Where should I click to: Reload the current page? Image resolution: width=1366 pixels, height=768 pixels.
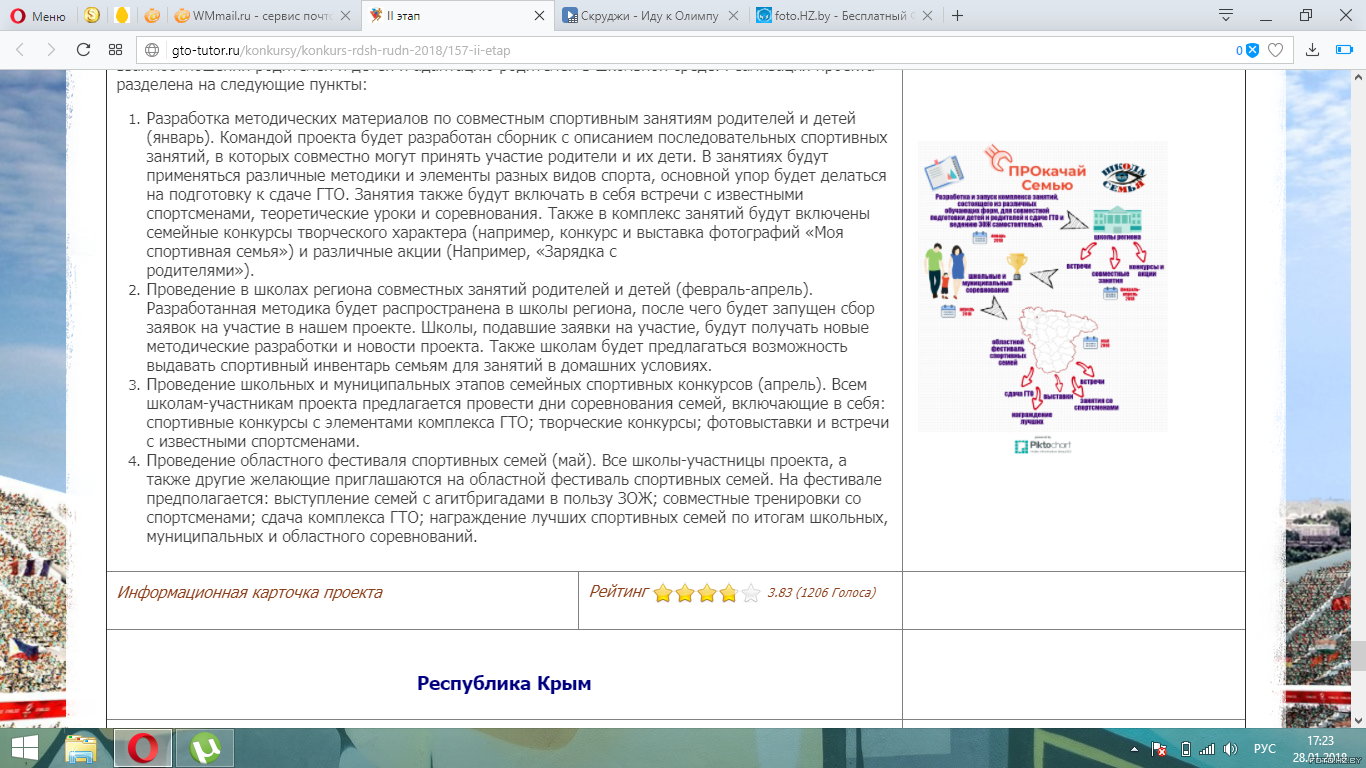coord(83,50)
